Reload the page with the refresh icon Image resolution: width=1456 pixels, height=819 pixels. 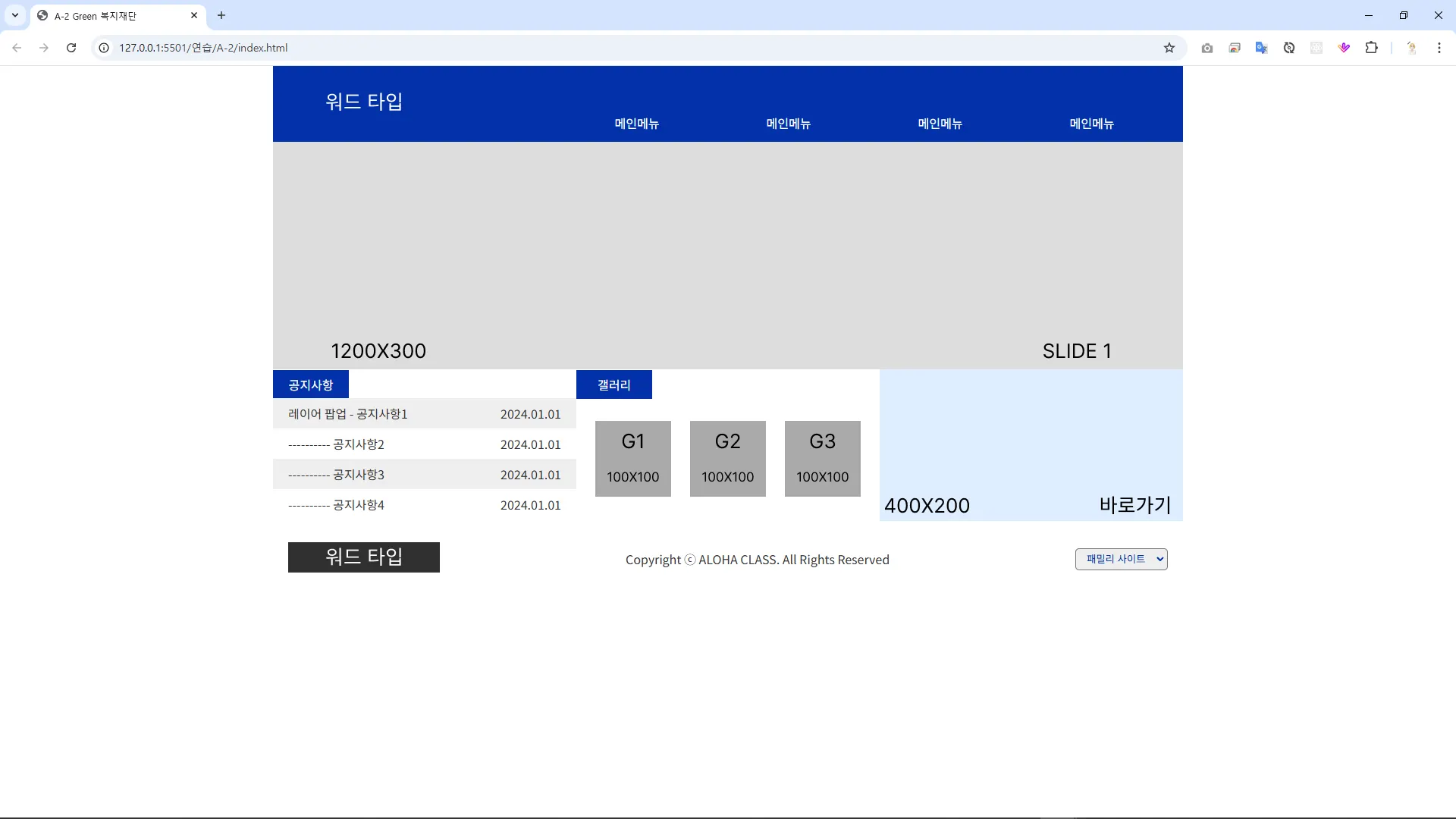(x=71, y=48)
